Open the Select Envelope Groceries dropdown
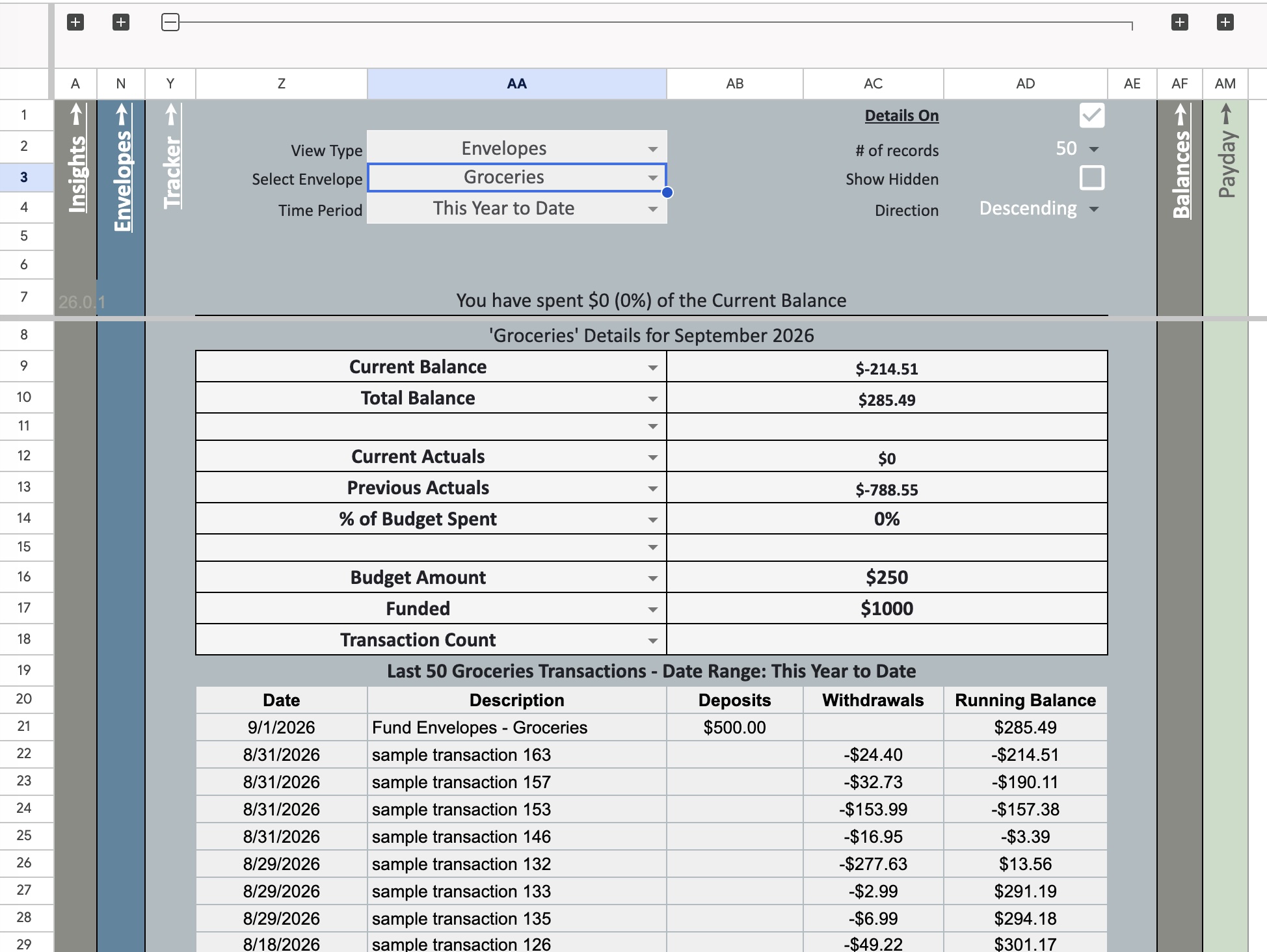The height and width of the screenshot is (952, 1267). coord(652,178)
